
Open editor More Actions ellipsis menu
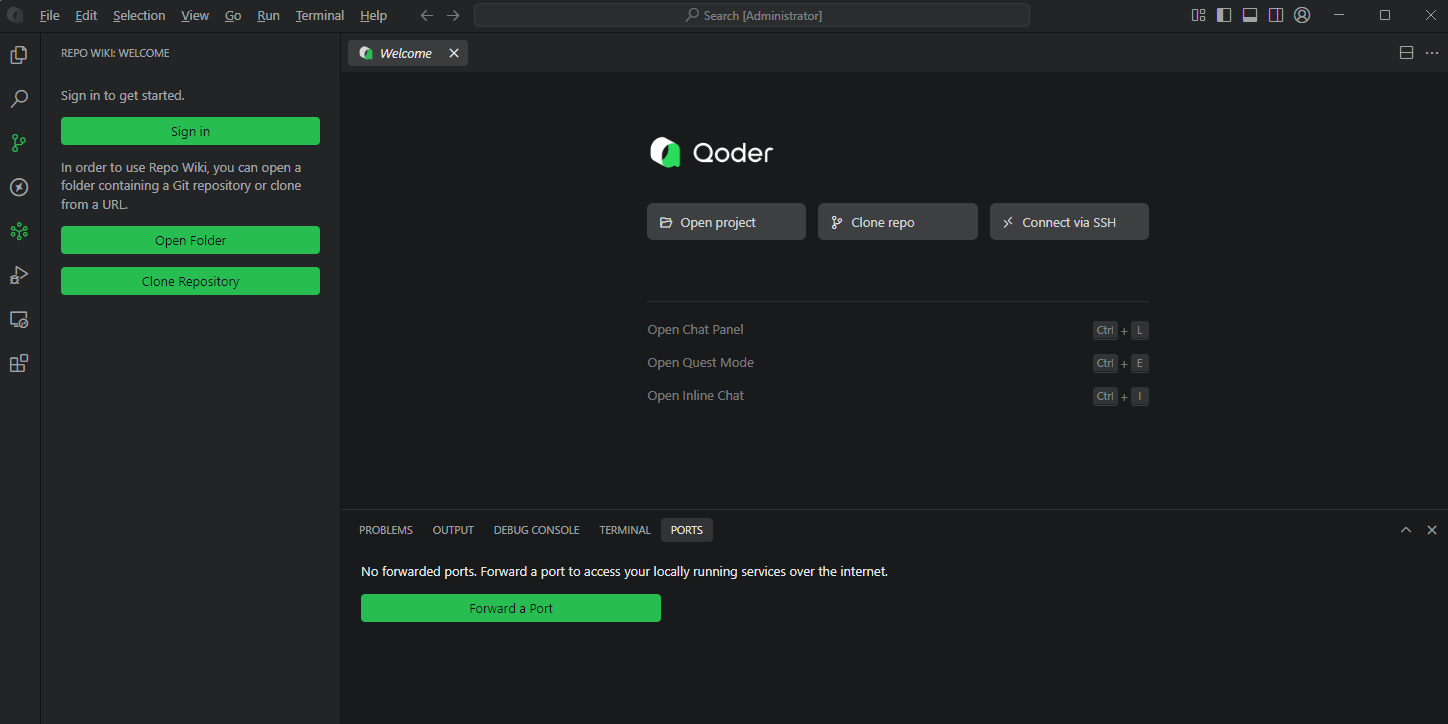coord(1432,53)
